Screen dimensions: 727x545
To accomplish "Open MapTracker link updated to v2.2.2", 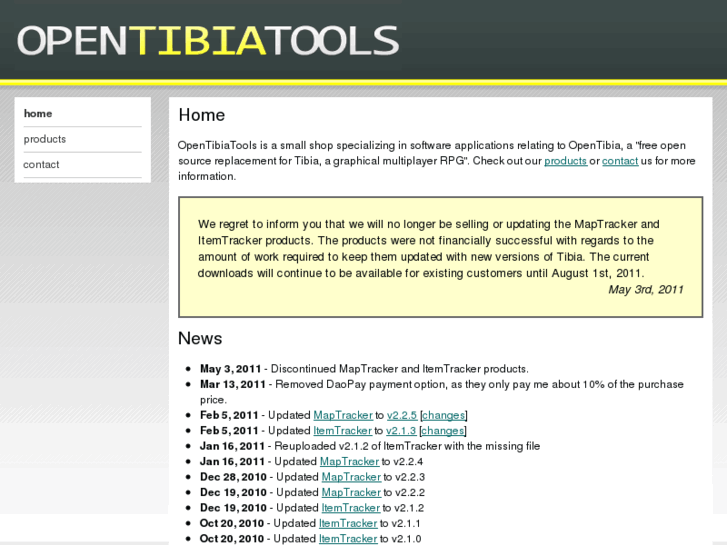I will click(351, 492).
